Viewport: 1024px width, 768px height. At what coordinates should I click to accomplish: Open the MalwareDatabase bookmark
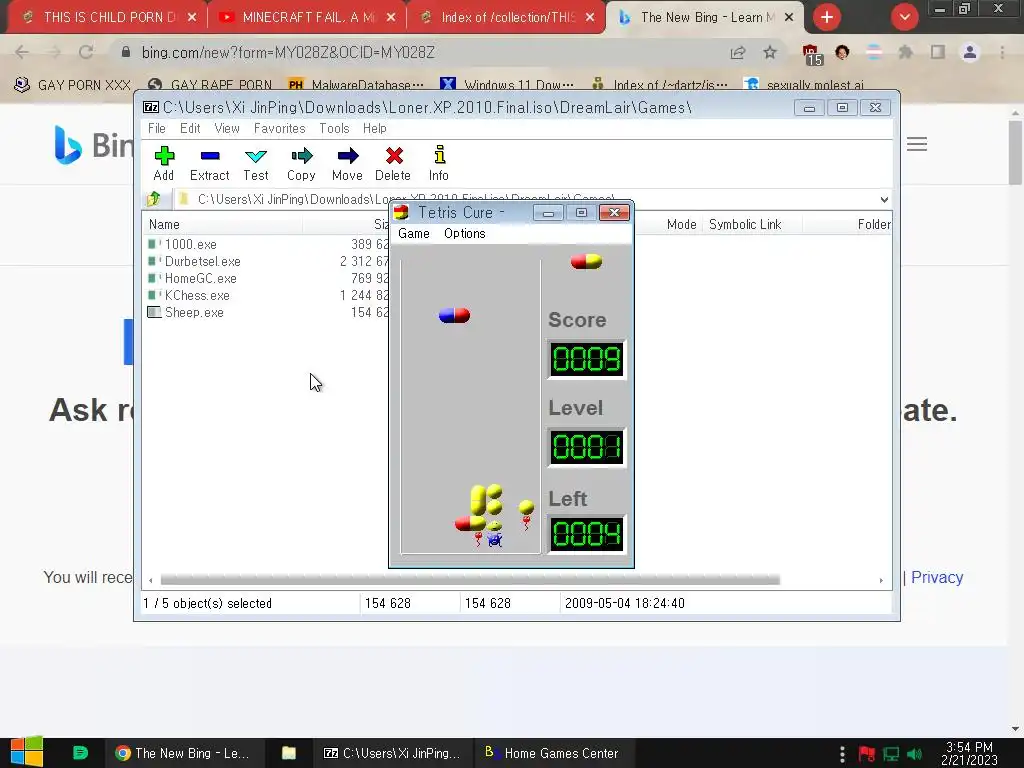point(357,85)
